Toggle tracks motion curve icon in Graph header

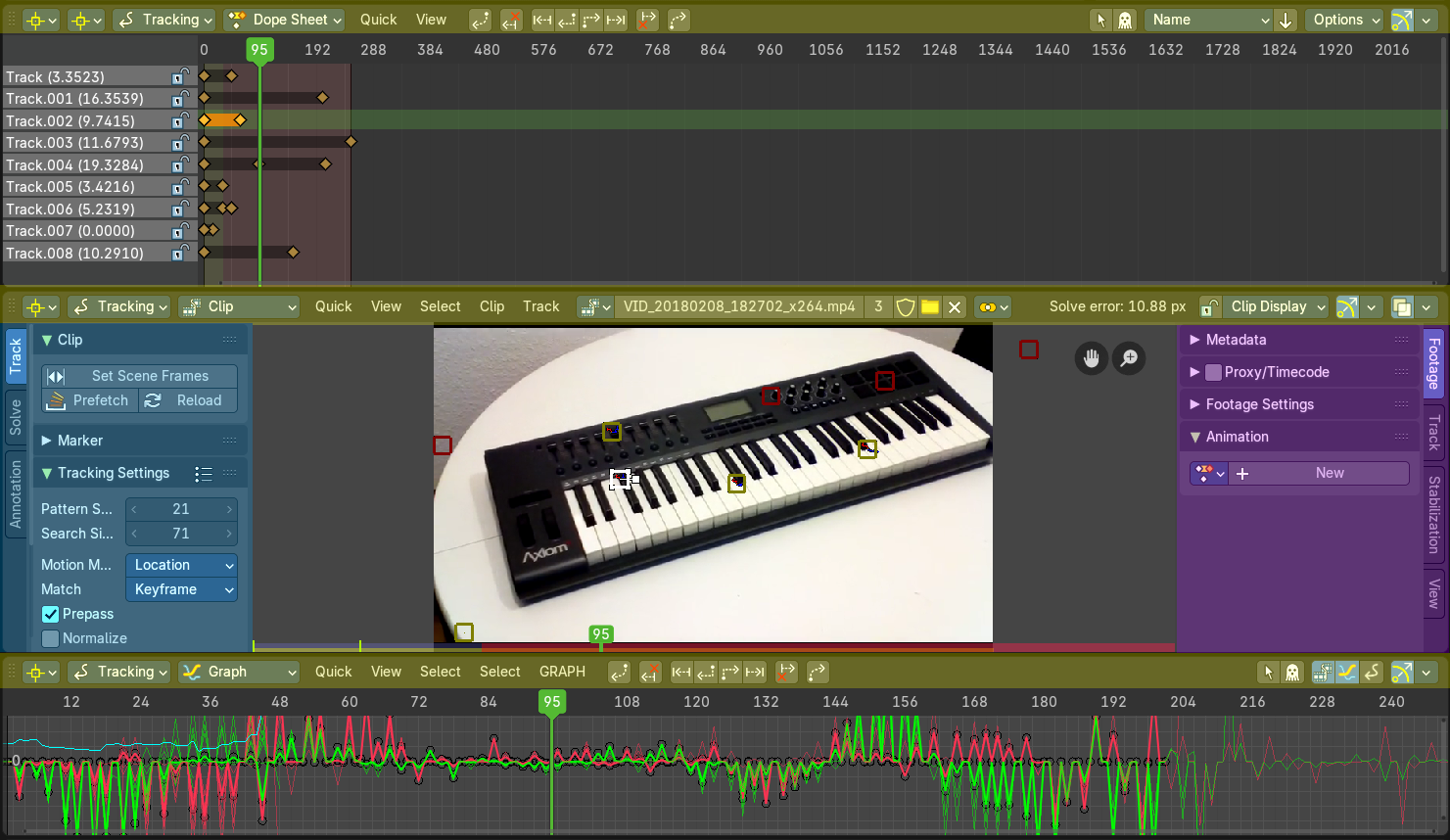[1347, 672]
